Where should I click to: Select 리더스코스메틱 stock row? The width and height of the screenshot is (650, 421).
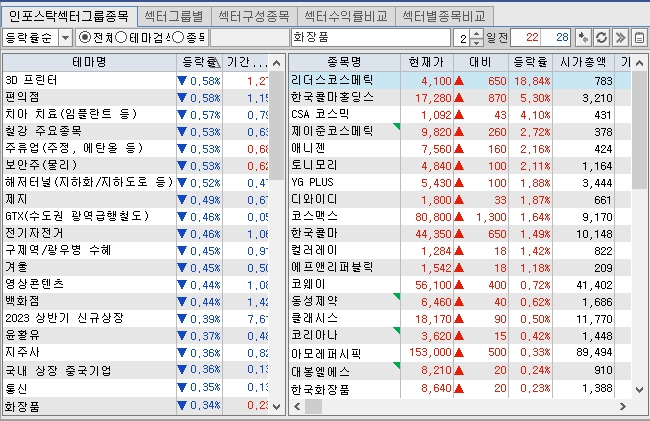click(x=460, y=80)
